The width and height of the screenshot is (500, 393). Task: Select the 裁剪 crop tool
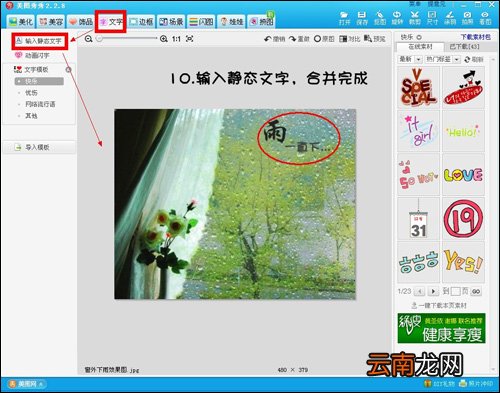[x=415, y=18]
